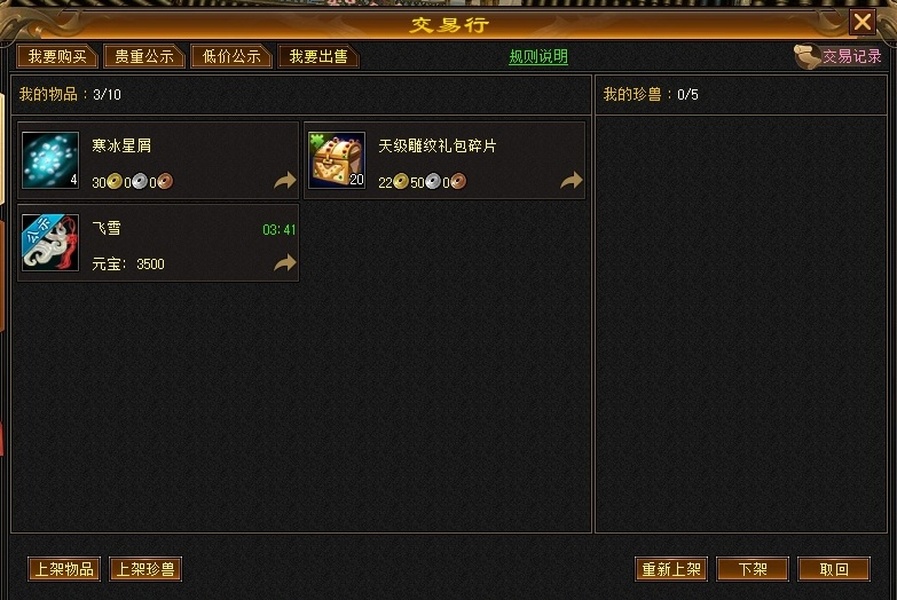Select the 飞雪 listing priced 3500 元宝
897x600 pixels.
[x=158, y=243]
